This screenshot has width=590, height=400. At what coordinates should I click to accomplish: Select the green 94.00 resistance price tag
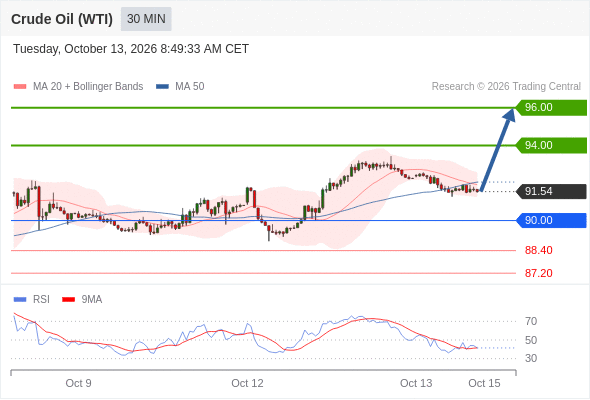551,146
